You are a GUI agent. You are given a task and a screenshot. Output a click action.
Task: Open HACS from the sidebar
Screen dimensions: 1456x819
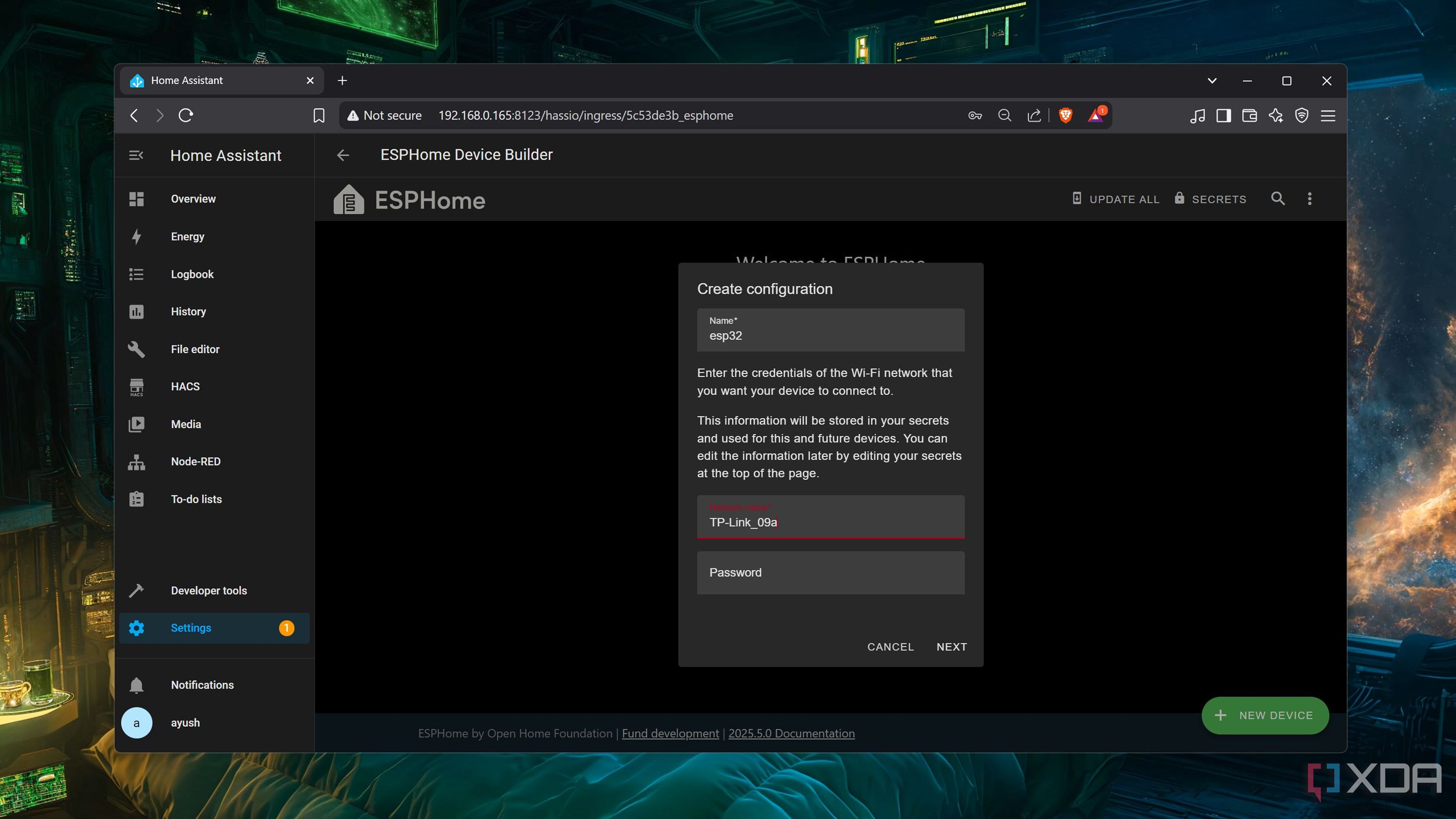pyautogui.click(x=185, y=387)
